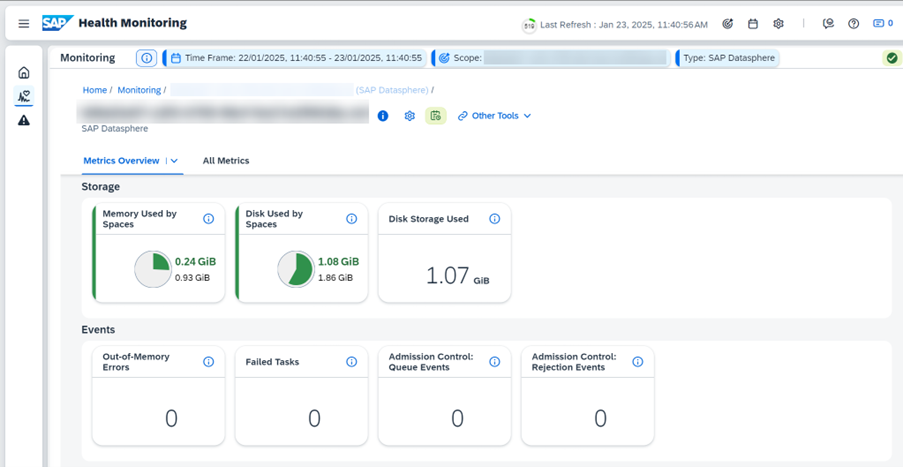This screenshot has width=903, height=467.
Task: Open the hamburger navigation menu
Action: 24,24
